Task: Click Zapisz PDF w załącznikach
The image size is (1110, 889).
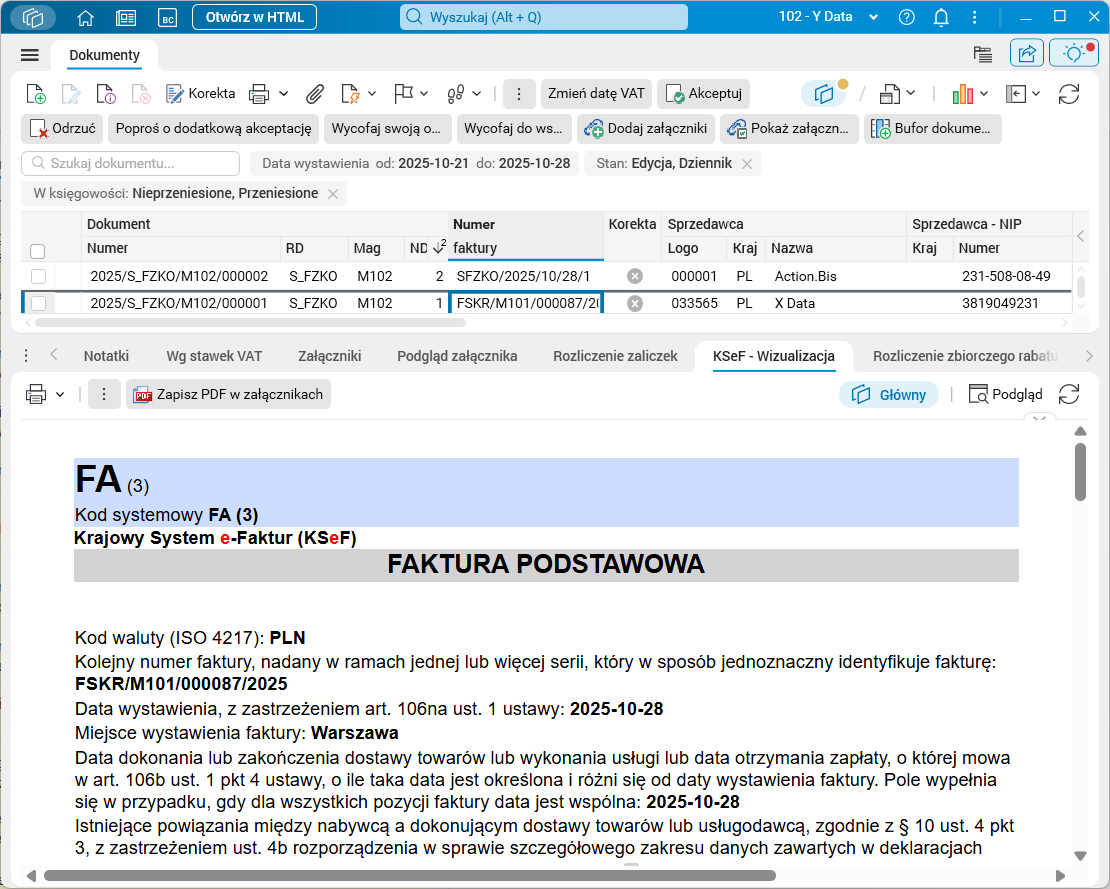Action: [229, 394]
